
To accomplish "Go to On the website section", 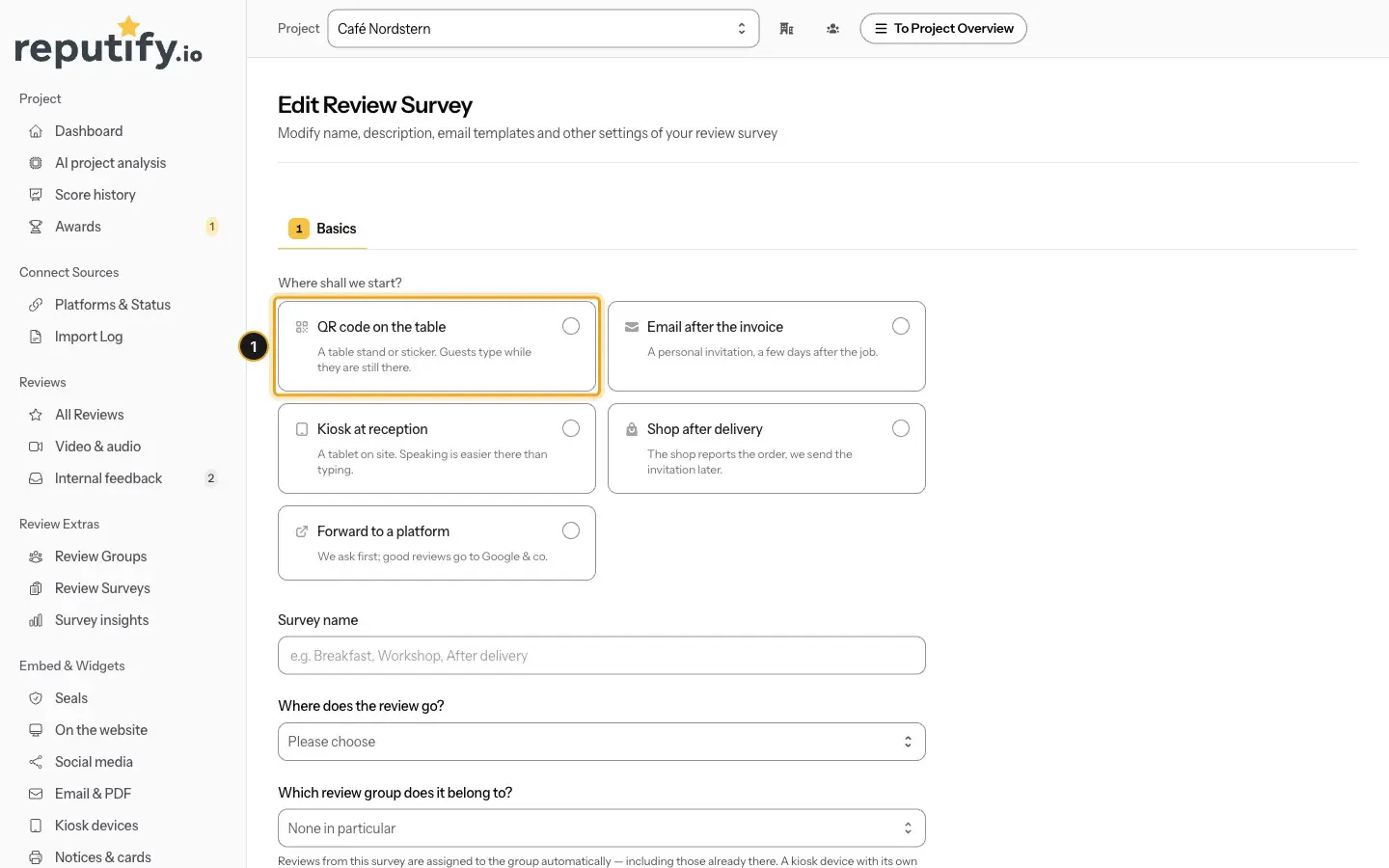I will (101, 730).
